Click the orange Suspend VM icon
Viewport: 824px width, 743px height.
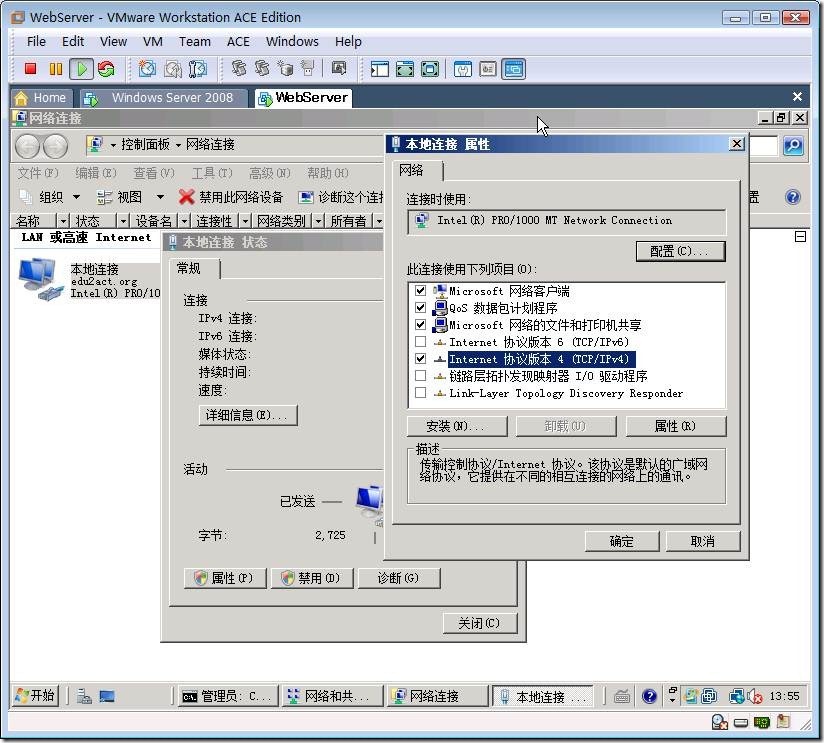tap(56, 69)
